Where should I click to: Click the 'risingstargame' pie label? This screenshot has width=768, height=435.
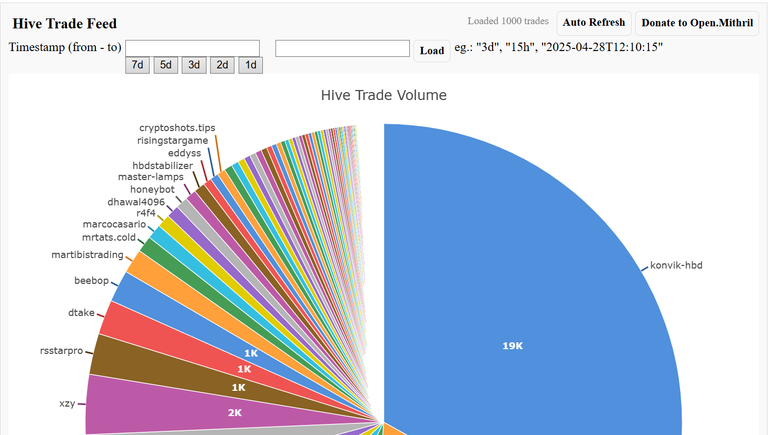[172, 140]
